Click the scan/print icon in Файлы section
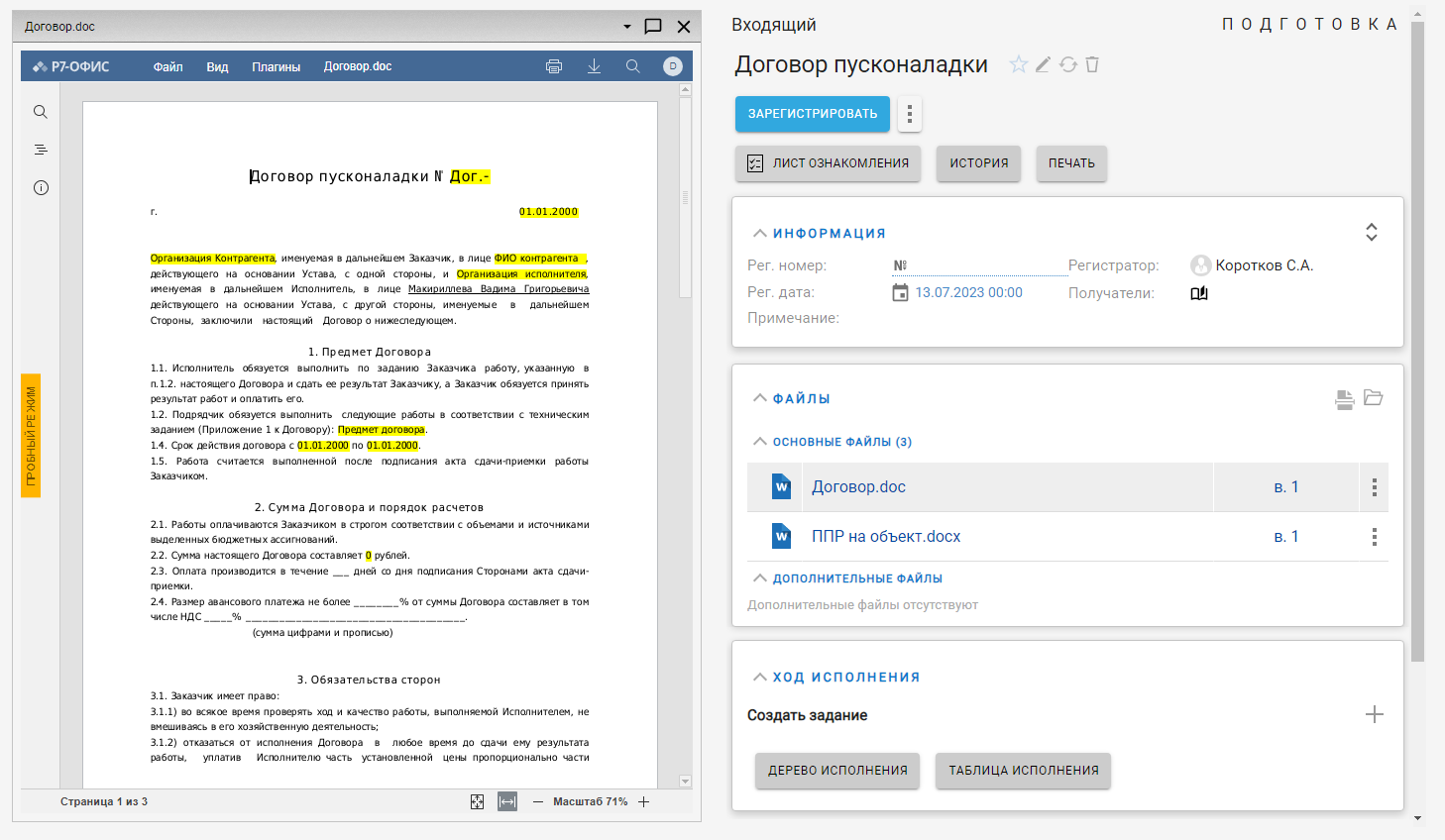Image resolution: width=1445 pixels, height=840 pixels. (1344, 399)
